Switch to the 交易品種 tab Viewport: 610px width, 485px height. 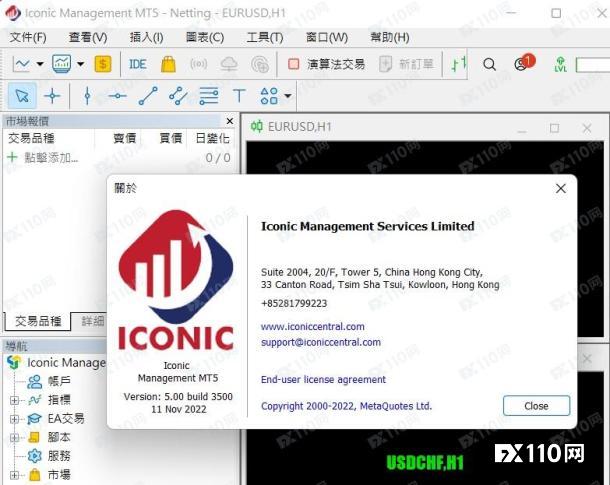coord(38,321)
